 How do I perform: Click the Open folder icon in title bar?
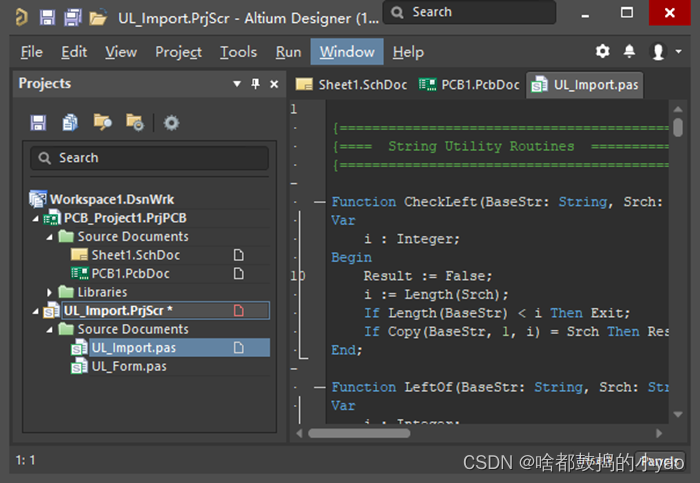pyautogui.click(x=98, y=17)
